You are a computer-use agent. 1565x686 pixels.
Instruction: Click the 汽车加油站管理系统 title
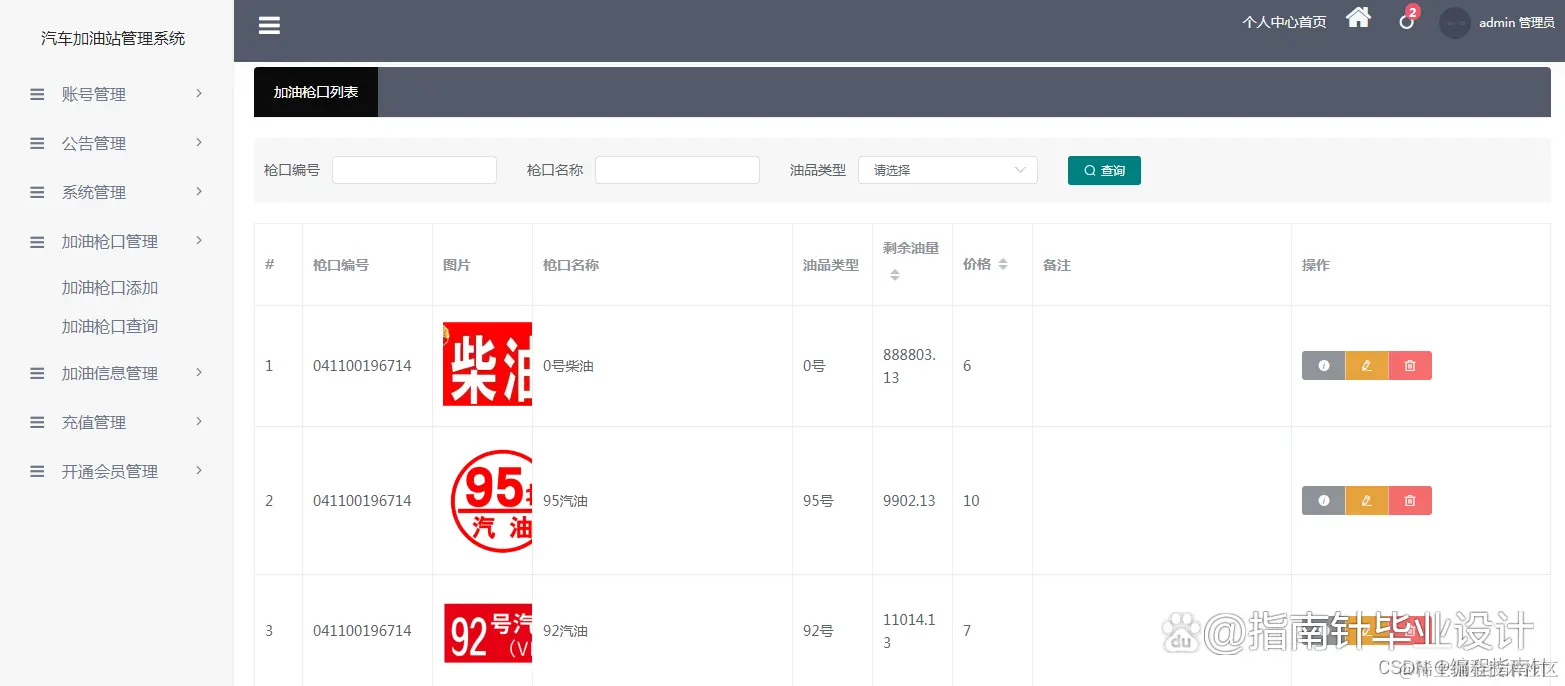coord(113,39)
